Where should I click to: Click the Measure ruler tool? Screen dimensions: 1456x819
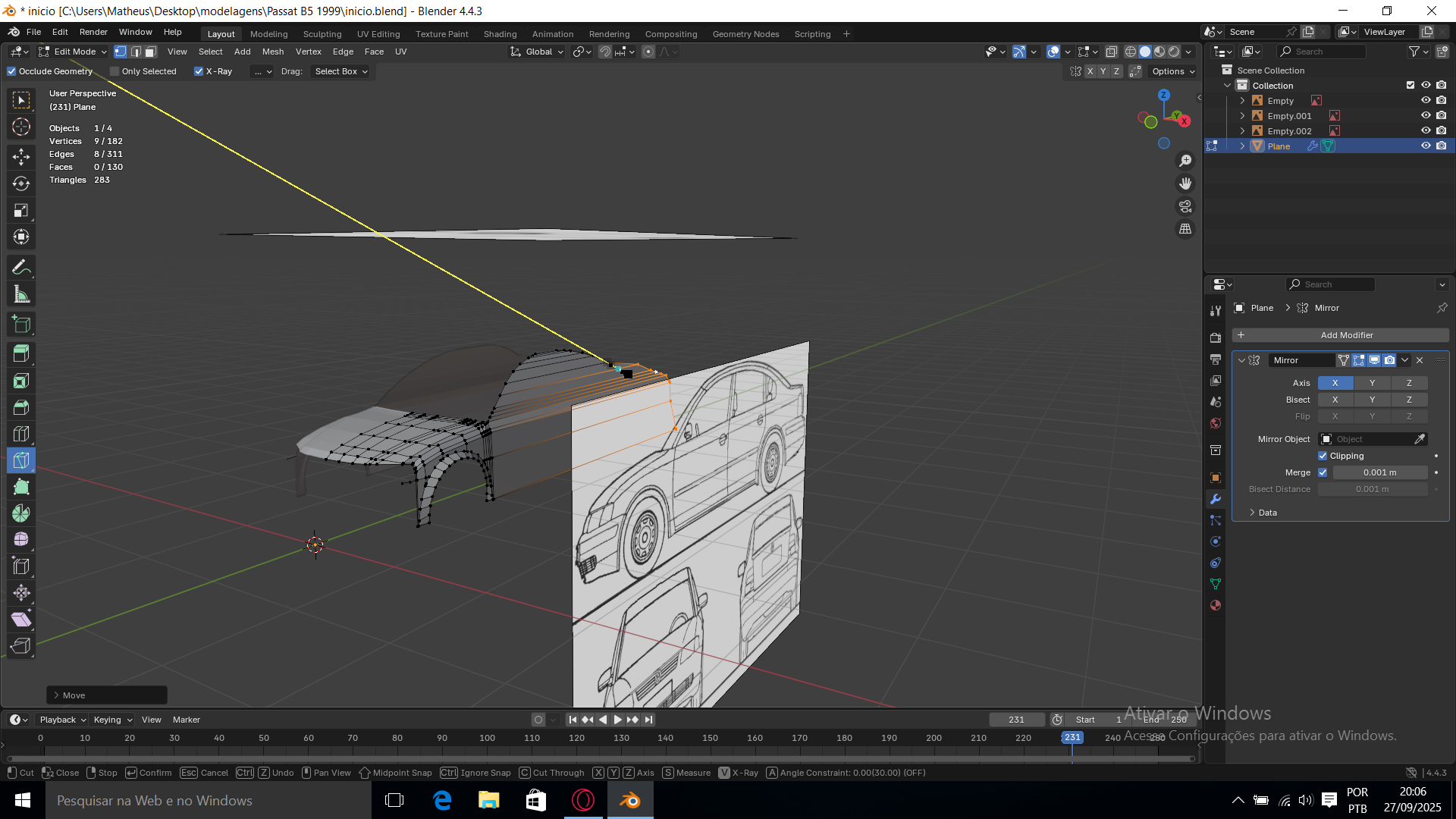[21, 294]
